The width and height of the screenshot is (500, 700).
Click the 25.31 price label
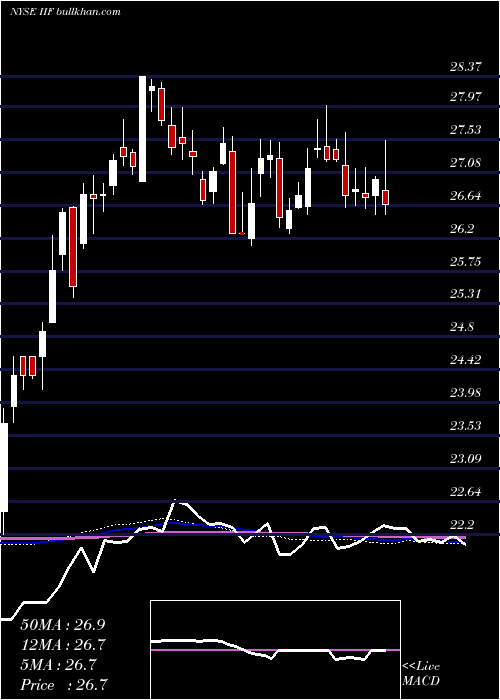pyautogui.click(x=466, y=294)
